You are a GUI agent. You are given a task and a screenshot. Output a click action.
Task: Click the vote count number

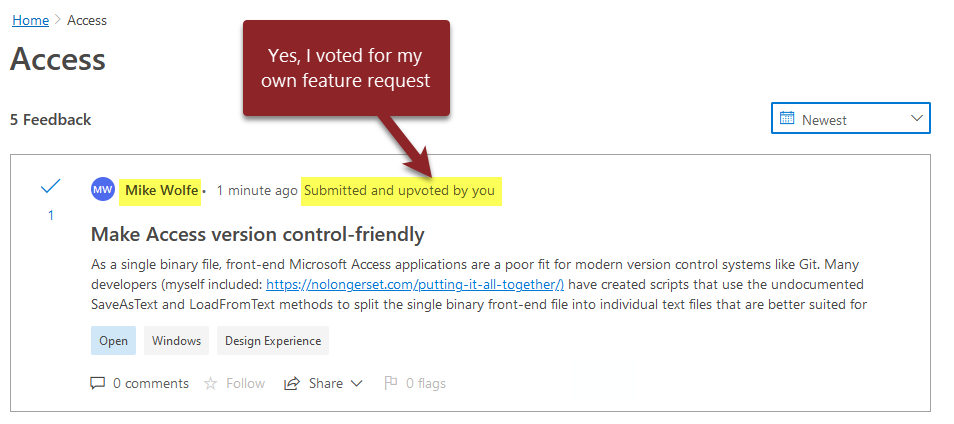(51, 215)
